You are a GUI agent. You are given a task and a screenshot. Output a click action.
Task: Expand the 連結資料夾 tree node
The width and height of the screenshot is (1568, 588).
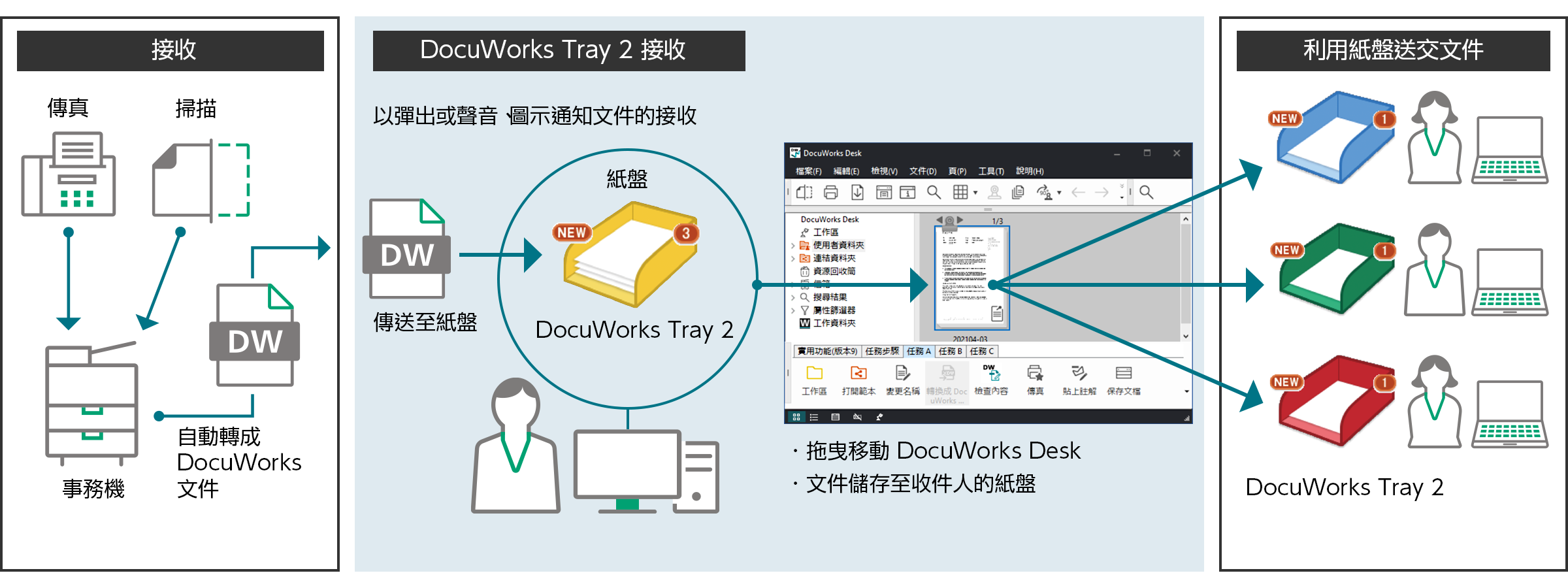click(x=793, y=259)
